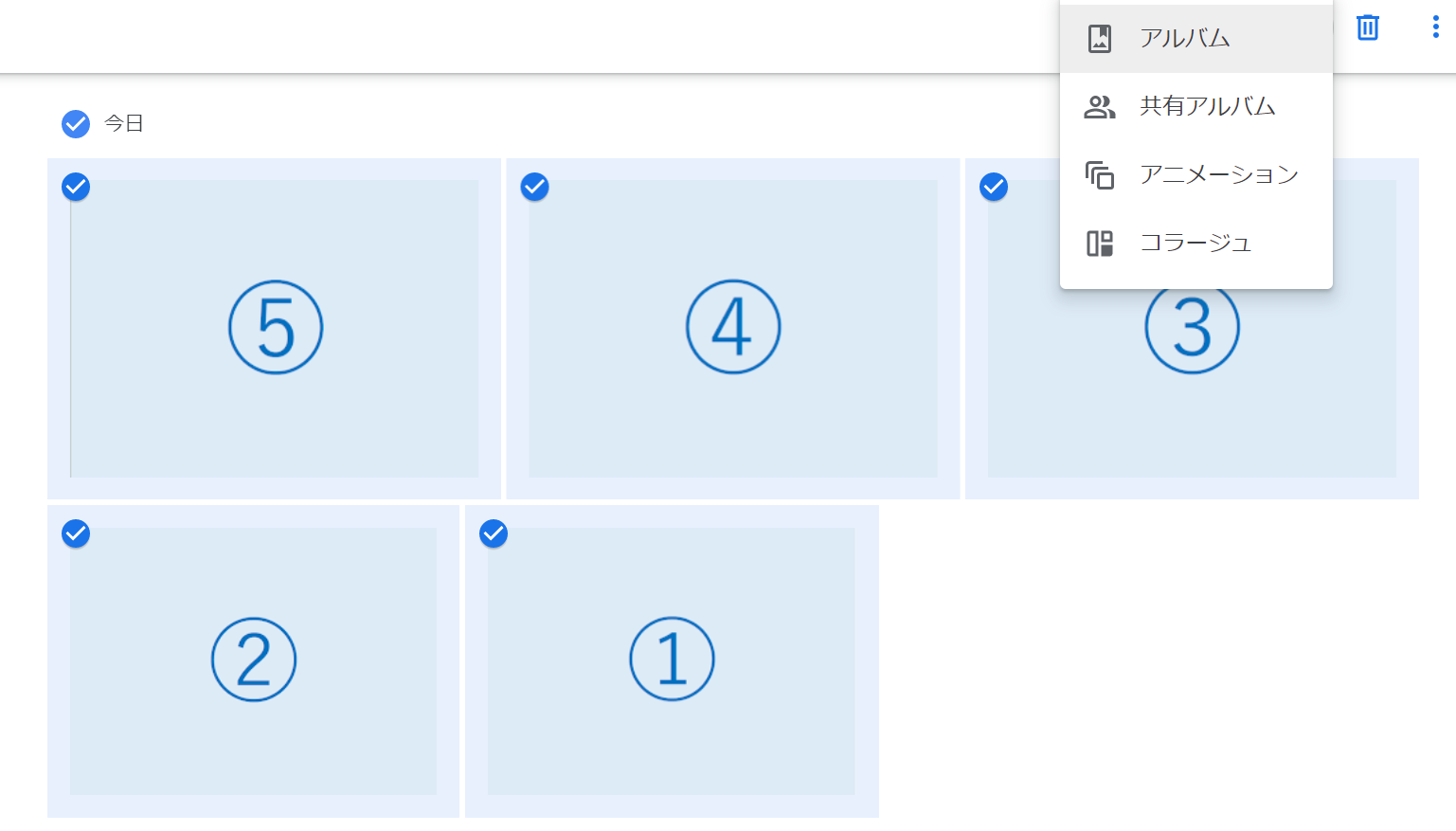Deselect the photo numbered 2
The height and width of the screenshot is (831, 1456).
tap(76, 534)
